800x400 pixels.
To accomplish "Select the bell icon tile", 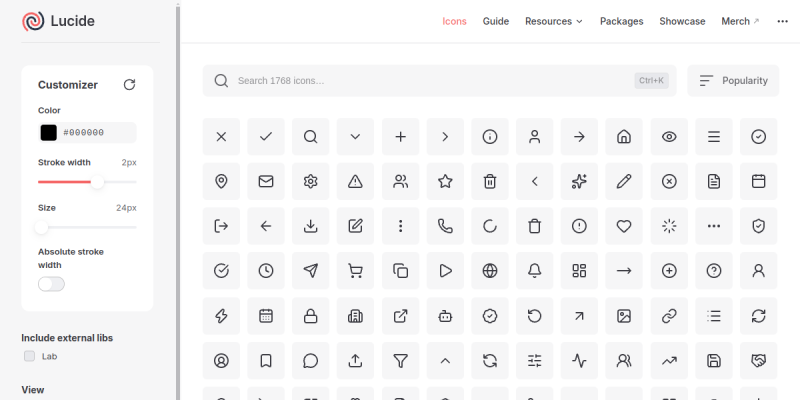I will point(535,270).
